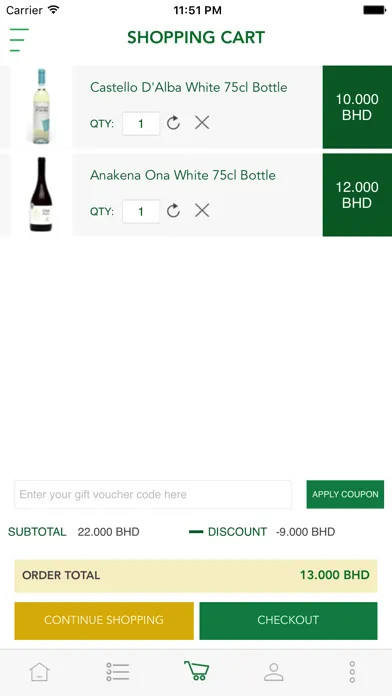Open Anakena Ona White 75cl Bottle title

pos(183,175)
